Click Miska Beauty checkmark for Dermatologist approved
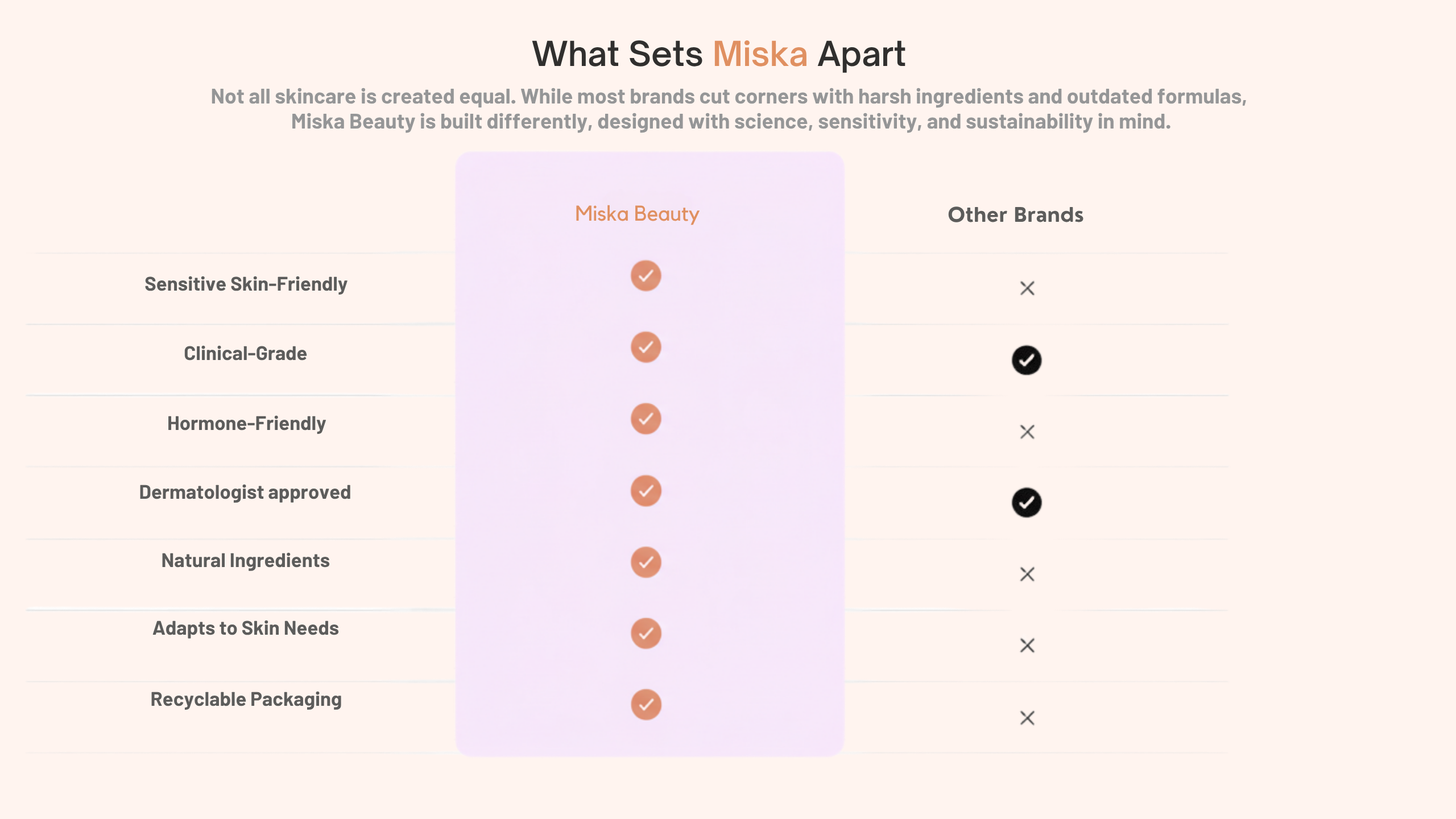Viewport: 1456px width, 819px height. click(x=646, y=490)
